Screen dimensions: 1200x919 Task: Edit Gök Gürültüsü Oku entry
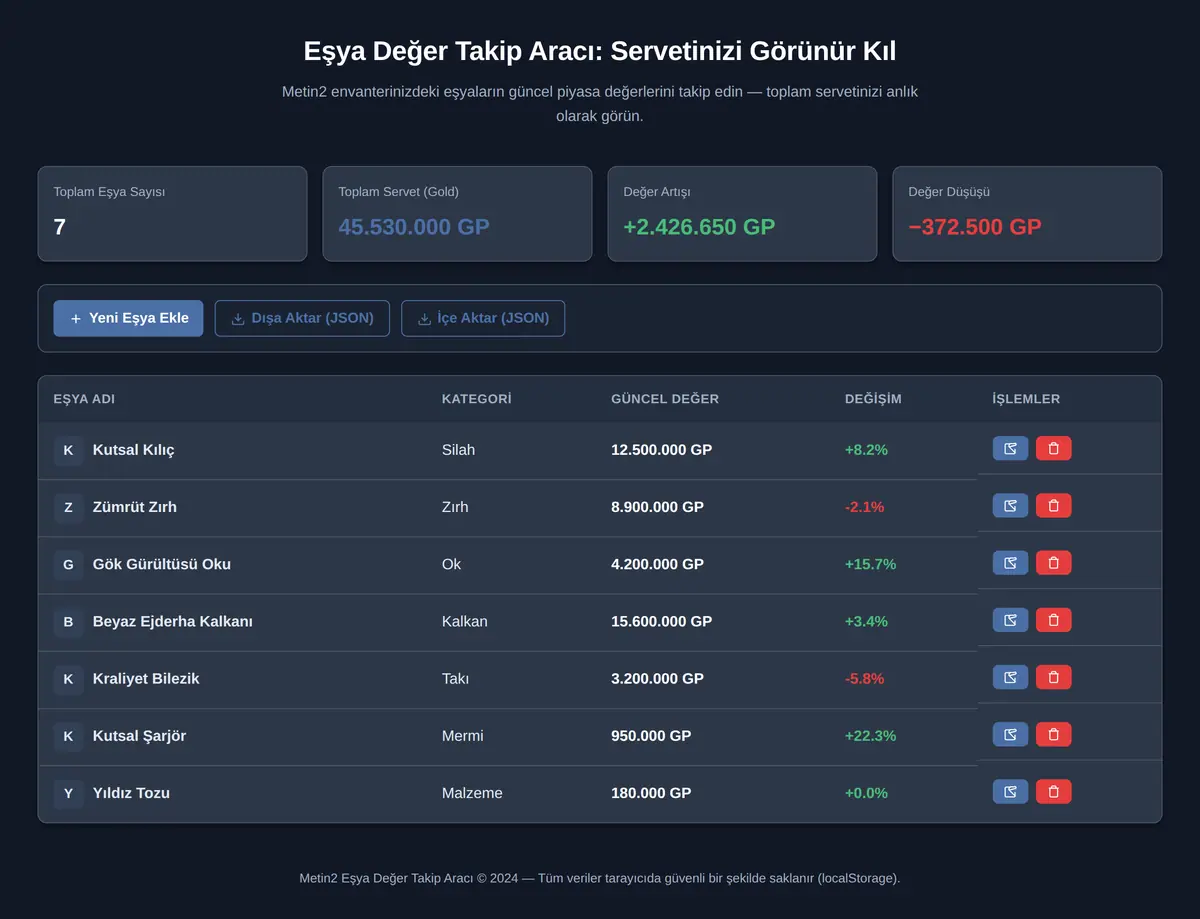[x=1010, y=562]
